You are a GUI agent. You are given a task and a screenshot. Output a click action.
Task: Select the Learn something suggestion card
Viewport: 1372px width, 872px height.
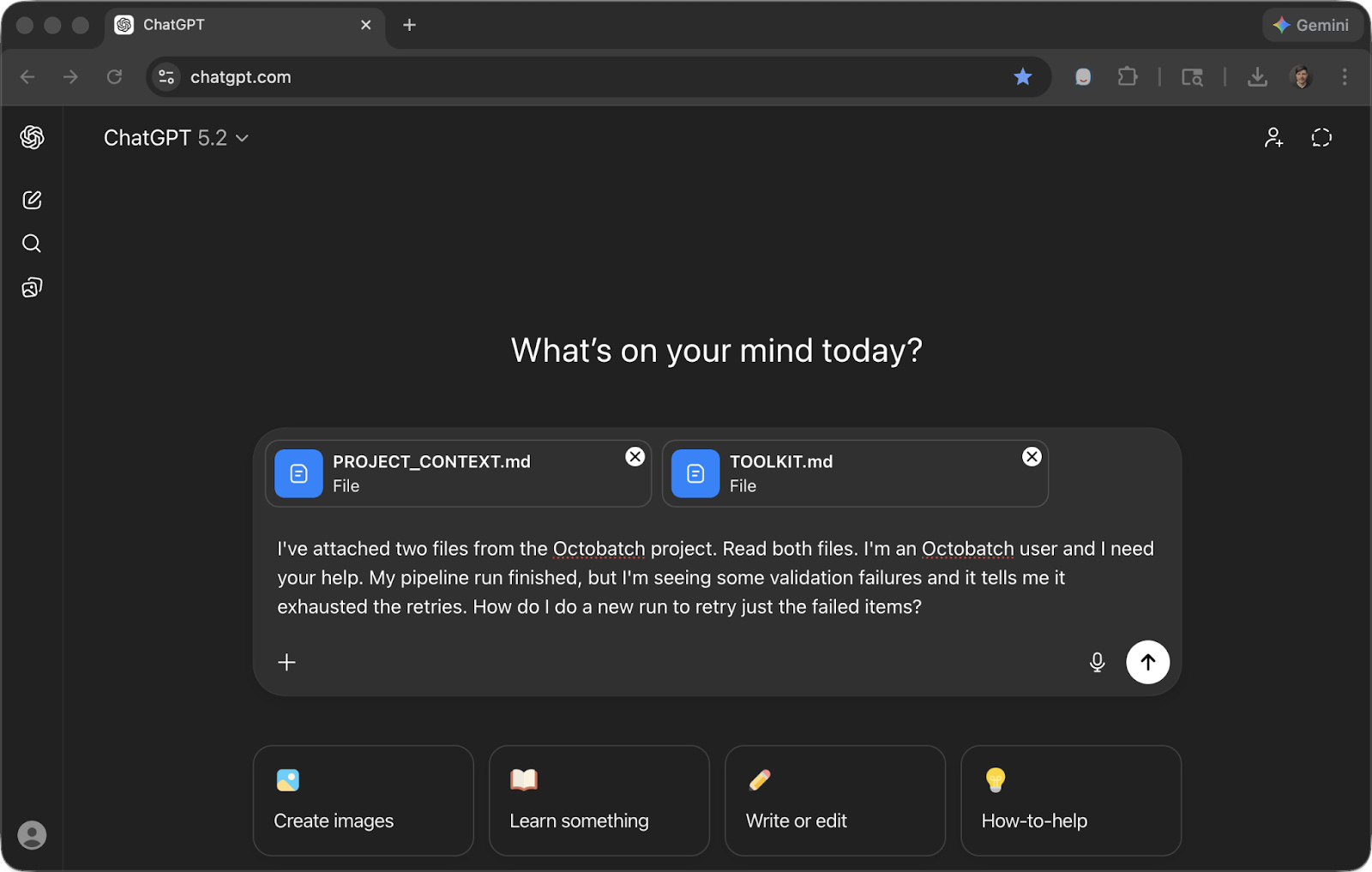(599, 800)
